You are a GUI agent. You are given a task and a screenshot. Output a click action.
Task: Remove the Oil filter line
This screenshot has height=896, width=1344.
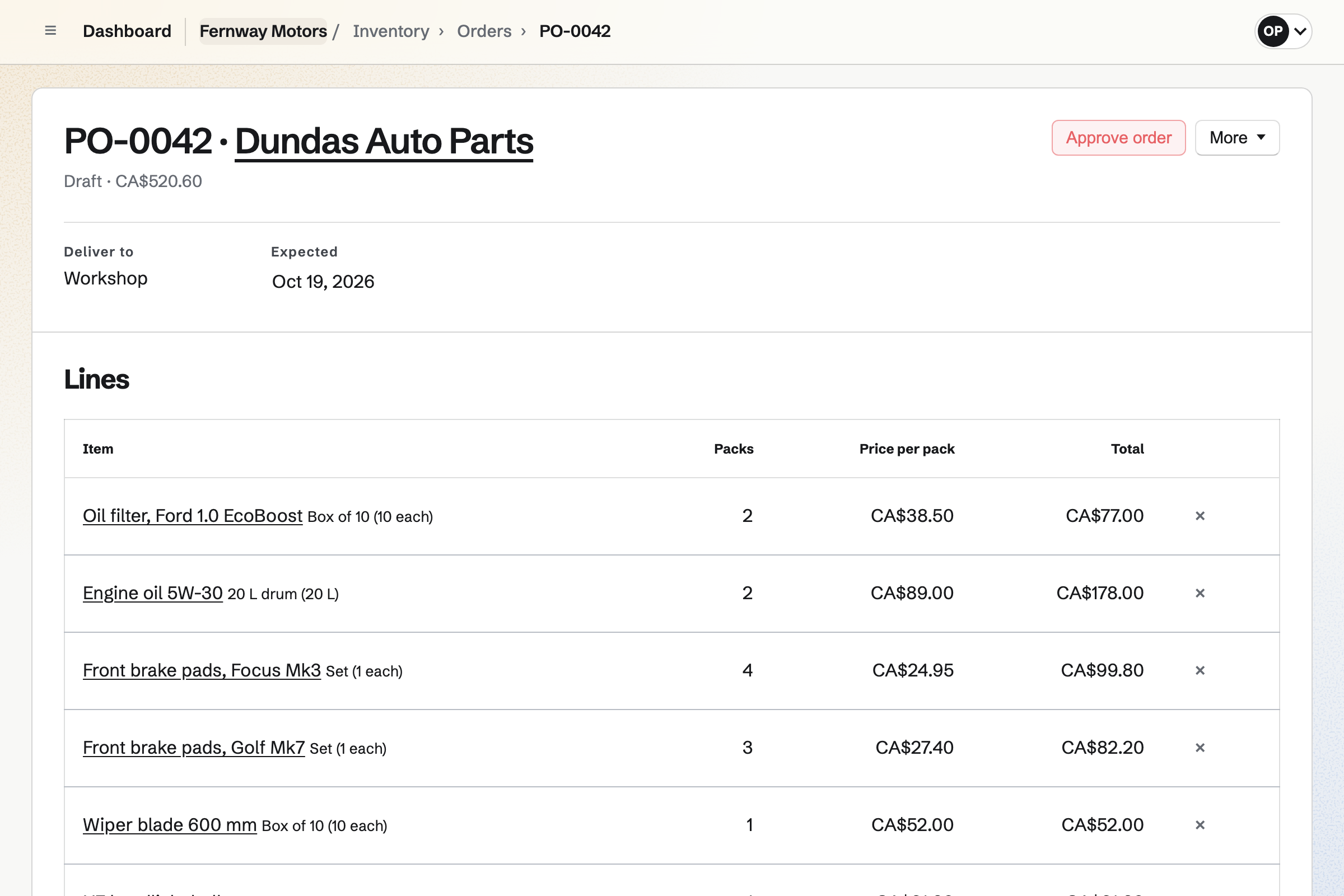pos(1200,516)
